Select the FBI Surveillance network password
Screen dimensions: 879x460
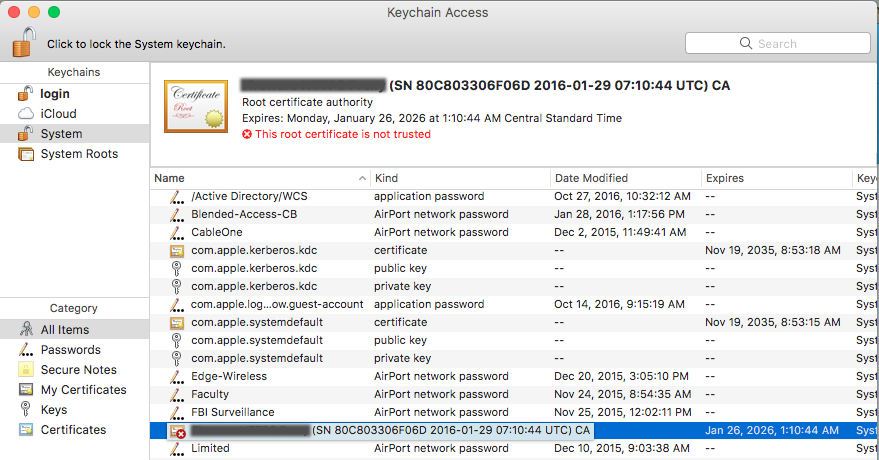pyautogui.click(x=514, y=412)
